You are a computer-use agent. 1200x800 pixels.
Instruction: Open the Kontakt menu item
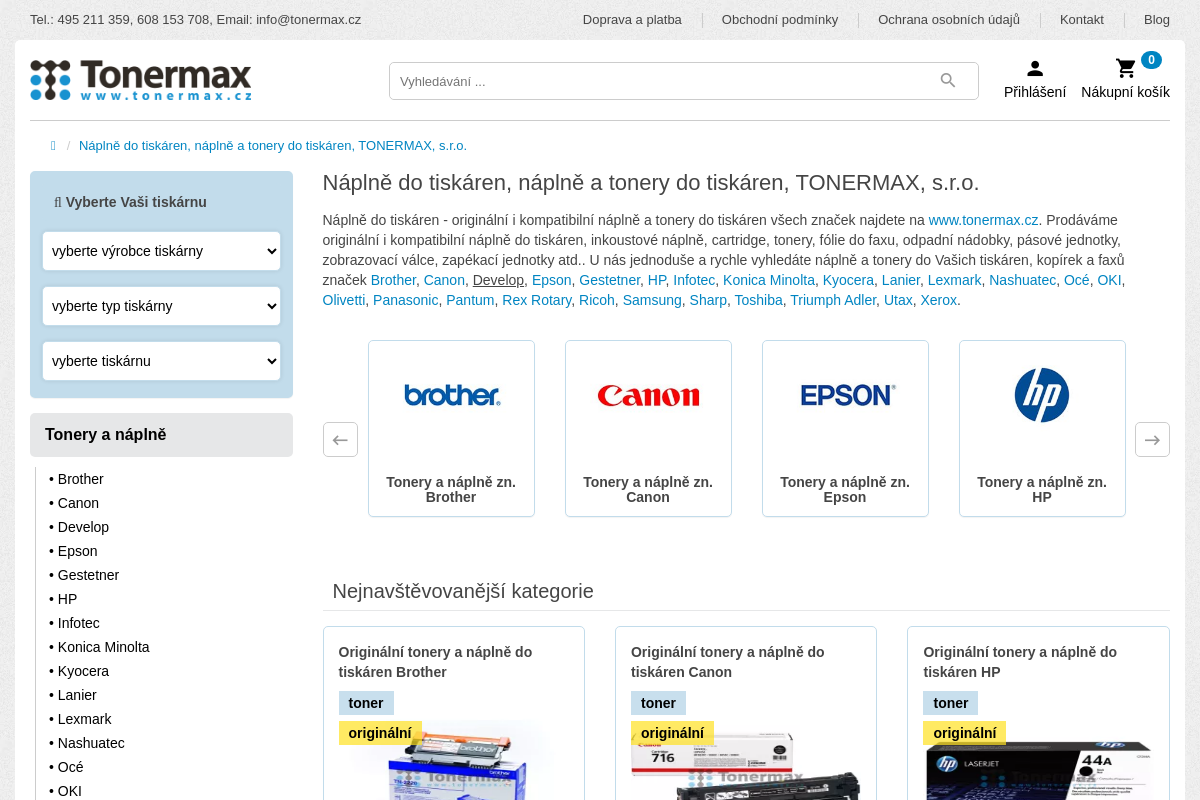tap(1081, 19)
